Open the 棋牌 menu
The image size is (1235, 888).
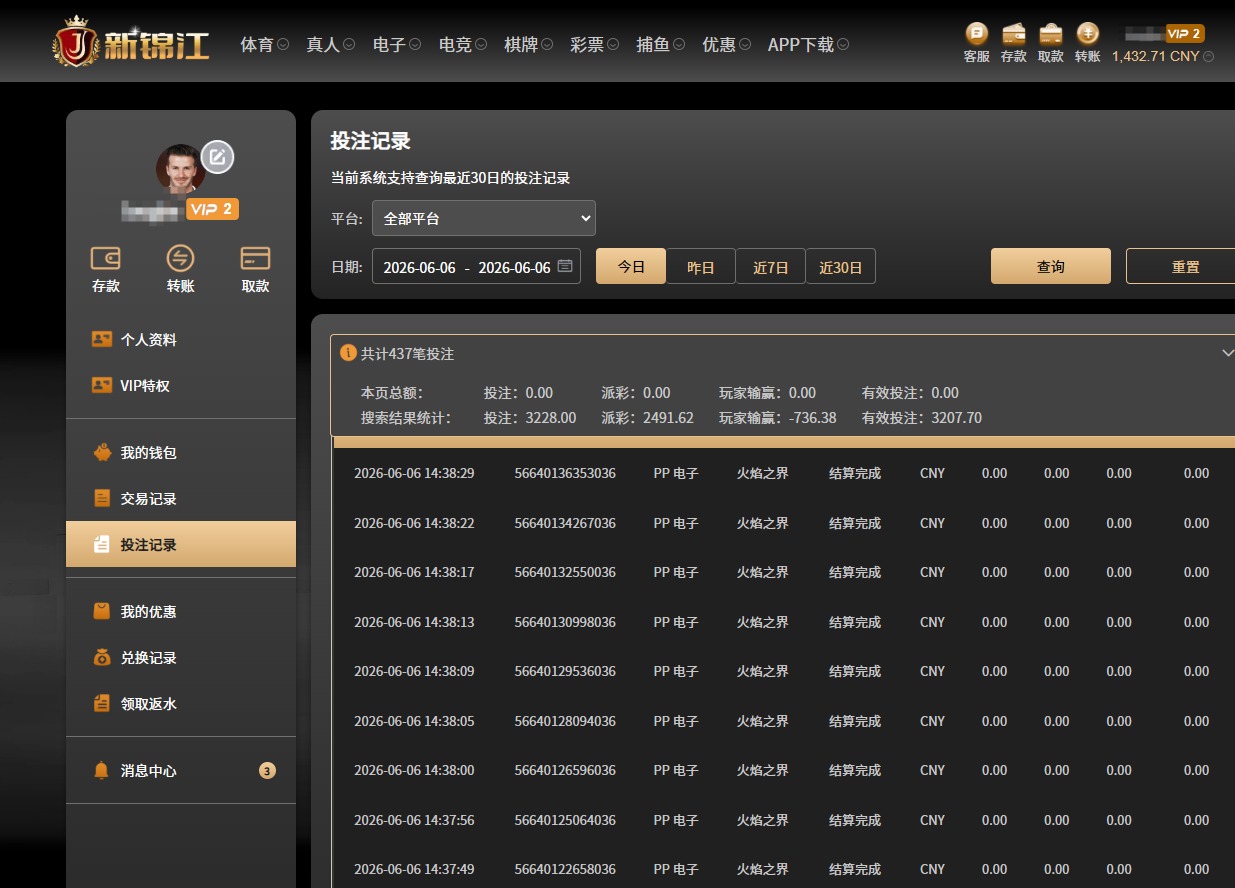click(529, 45)
